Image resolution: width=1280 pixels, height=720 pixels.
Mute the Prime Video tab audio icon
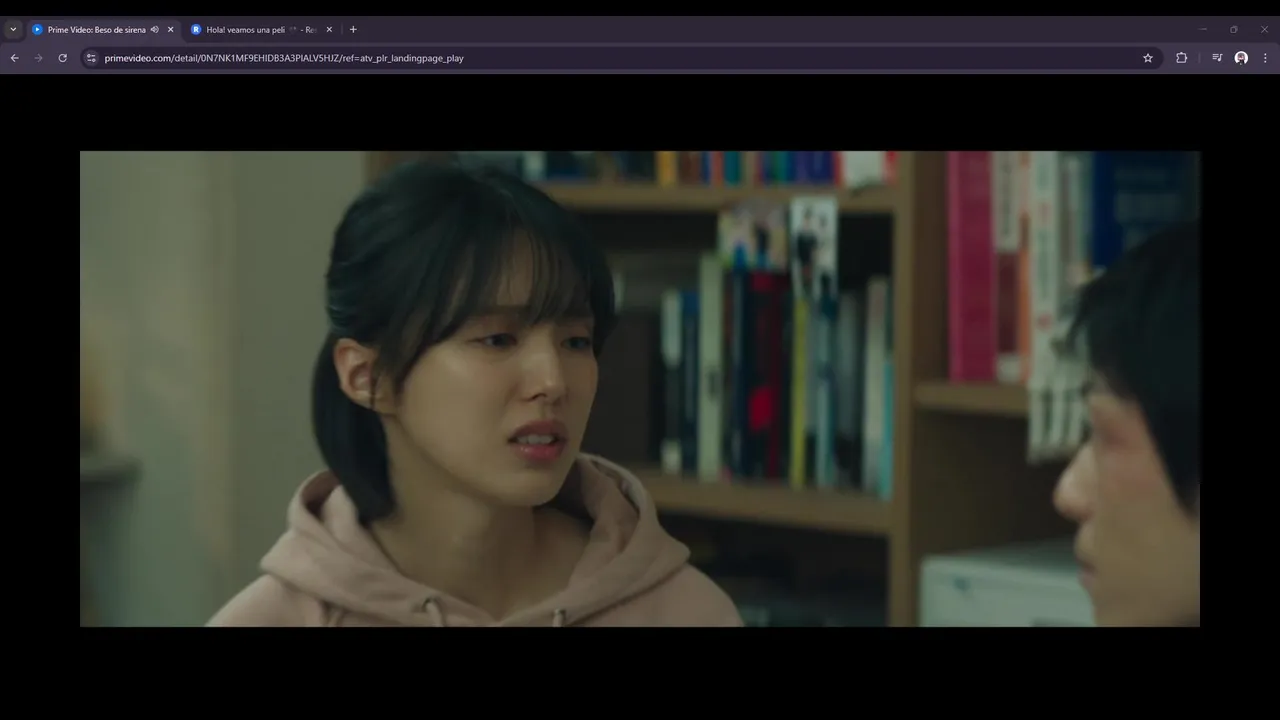tap(154, 30)
